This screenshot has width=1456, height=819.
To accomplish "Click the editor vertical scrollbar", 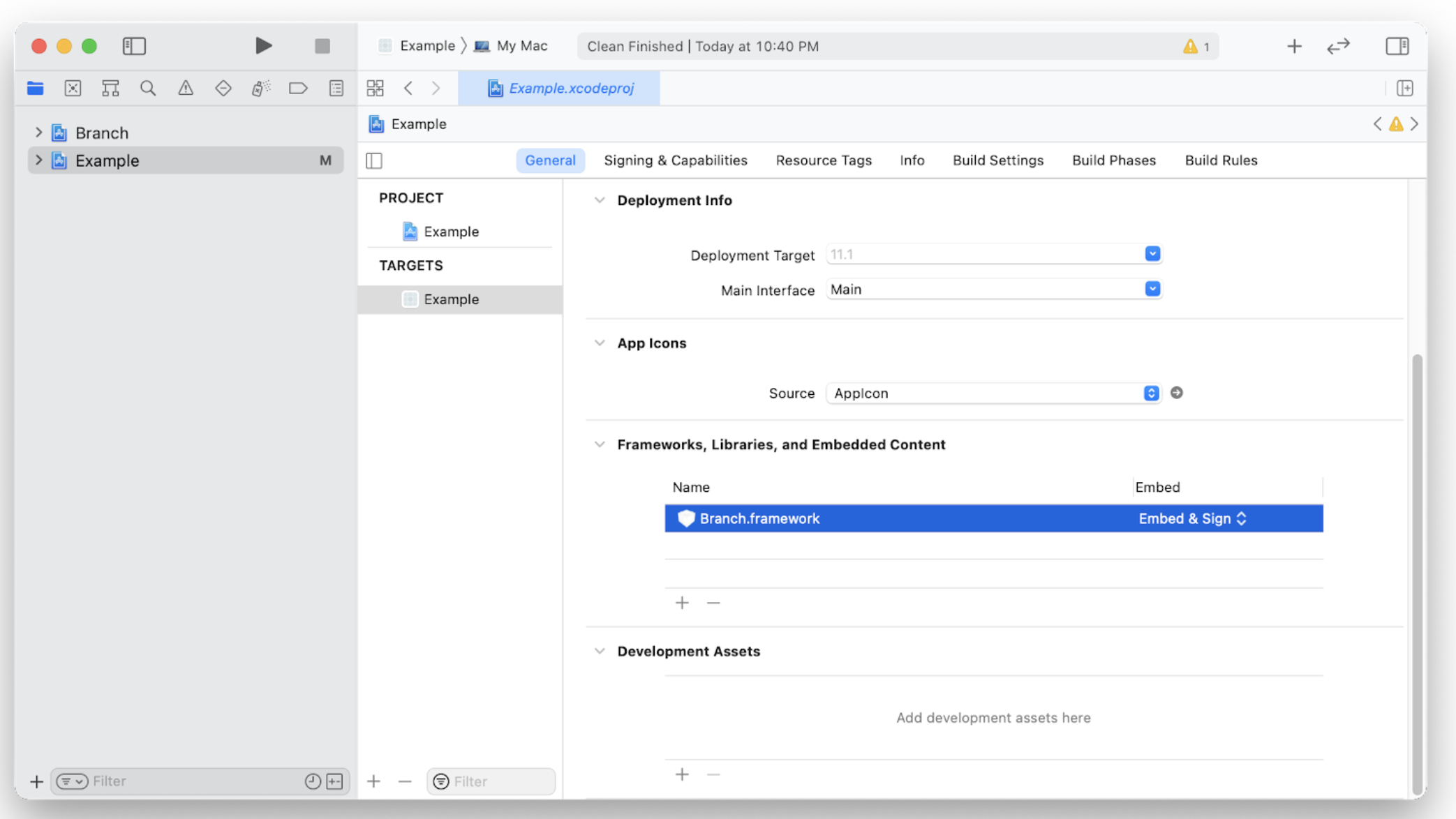I will pos(1417,573).
